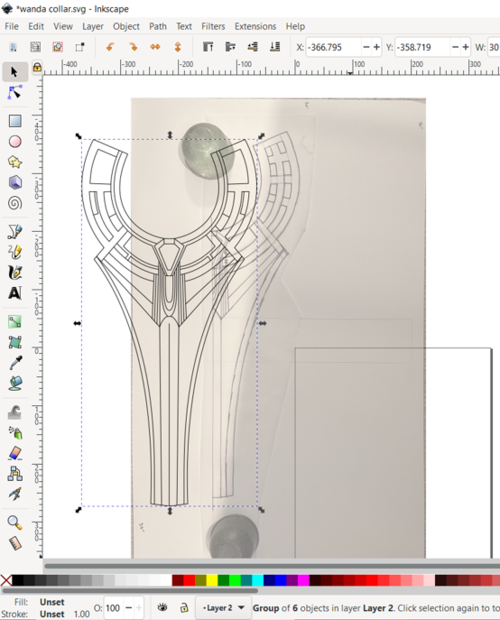Activate the Pencil freehand tool
This screenshot has width=500, height=620.
click(15, 252)
